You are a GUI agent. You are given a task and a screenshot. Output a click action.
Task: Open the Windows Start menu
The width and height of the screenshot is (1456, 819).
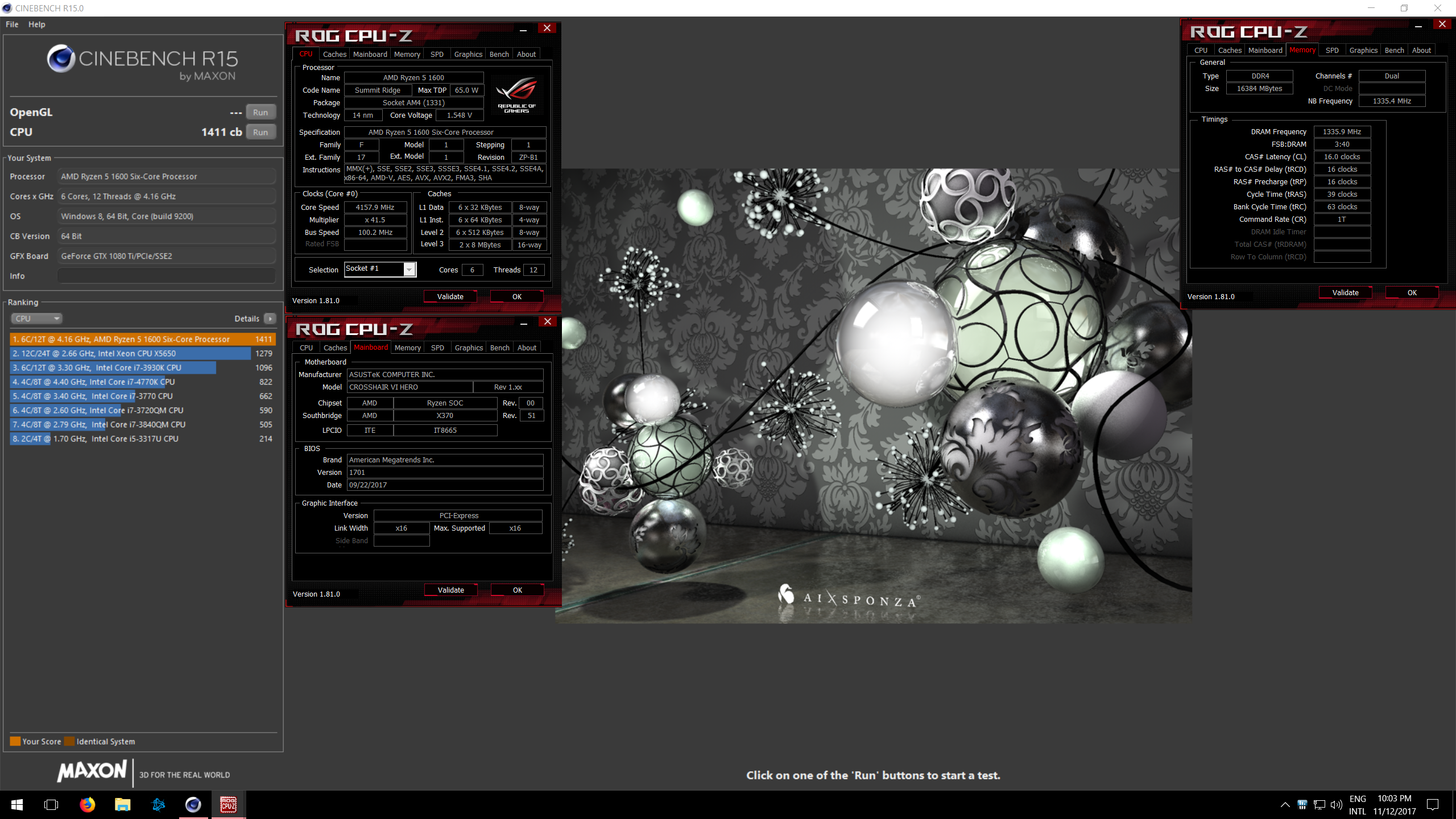[x=17, y=805]
